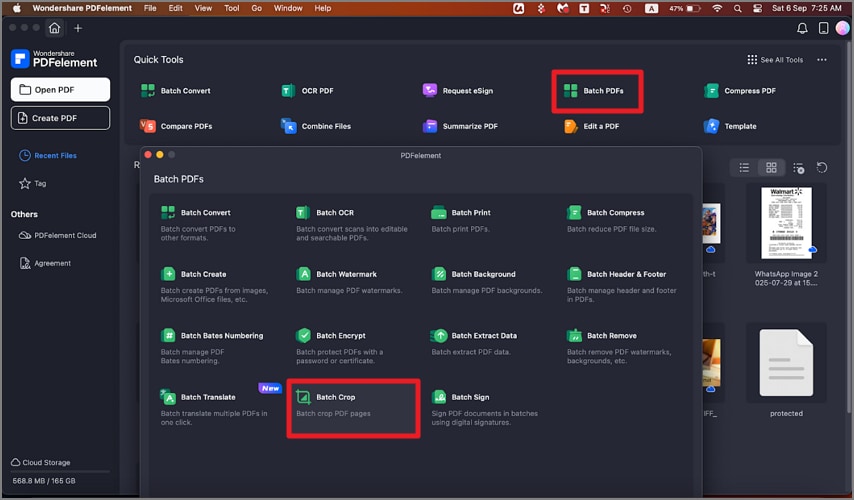
Task: Click the cloud storage usage bar
Action: coord(60,472)
